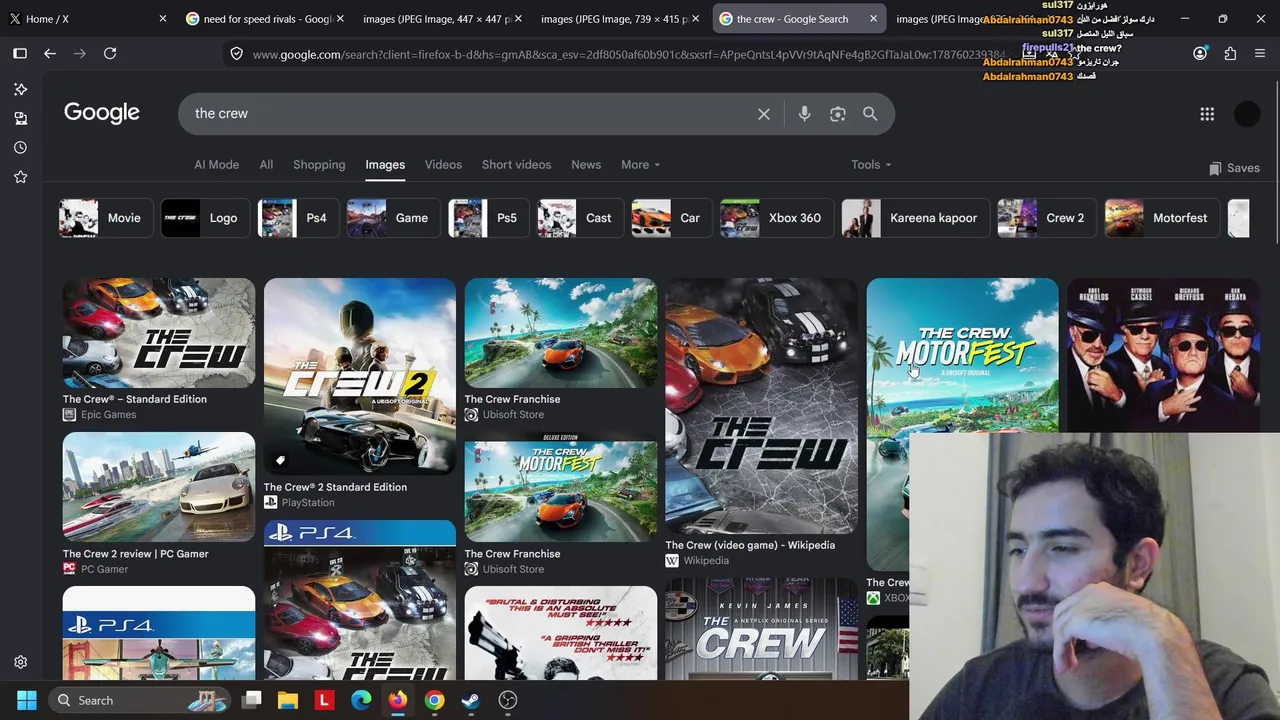The image size is (1280, 720).
Task: Toggle the Firefox sidebar panel button
Action: (x=20, y=53)
